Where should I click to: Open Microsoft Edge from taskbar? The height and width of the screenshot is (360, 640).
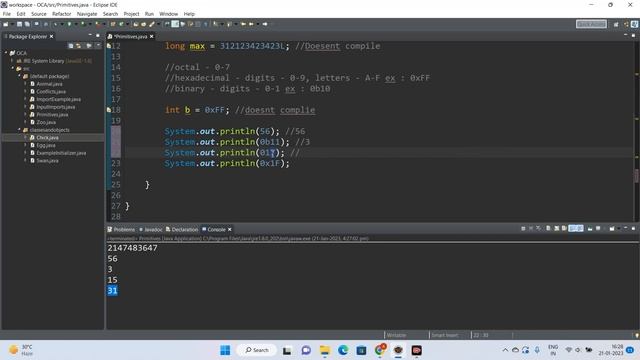(x=343, y=350)
